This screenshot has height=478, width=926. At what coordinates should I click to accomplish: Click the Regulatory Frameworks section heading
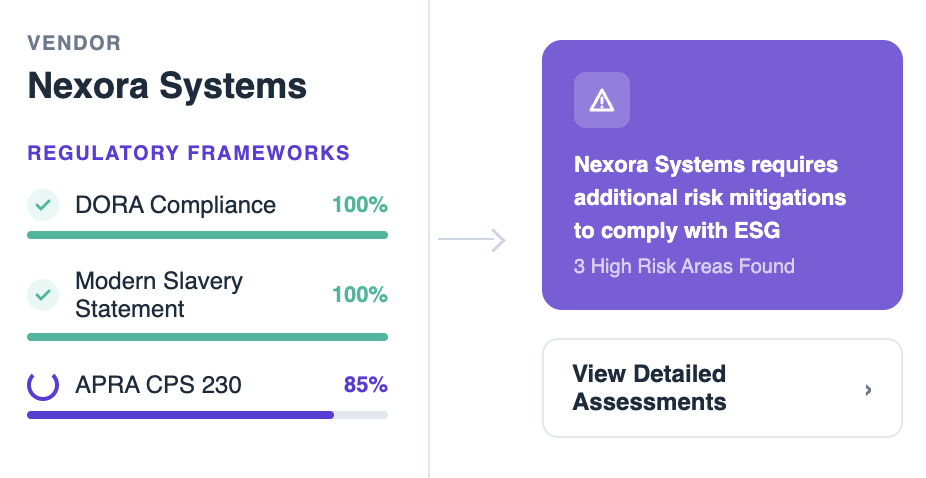coord(188,153)
